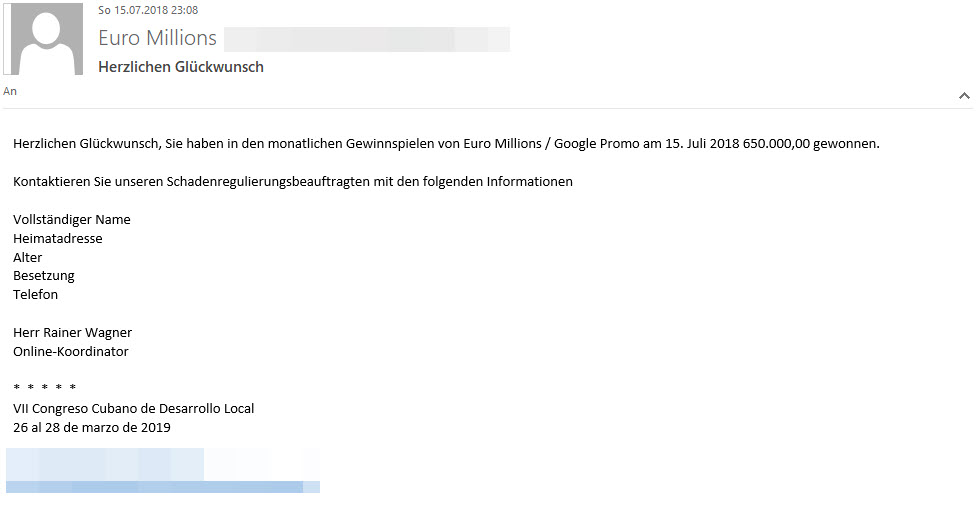Click the Vollständiger Name line

tap(72, 220)
